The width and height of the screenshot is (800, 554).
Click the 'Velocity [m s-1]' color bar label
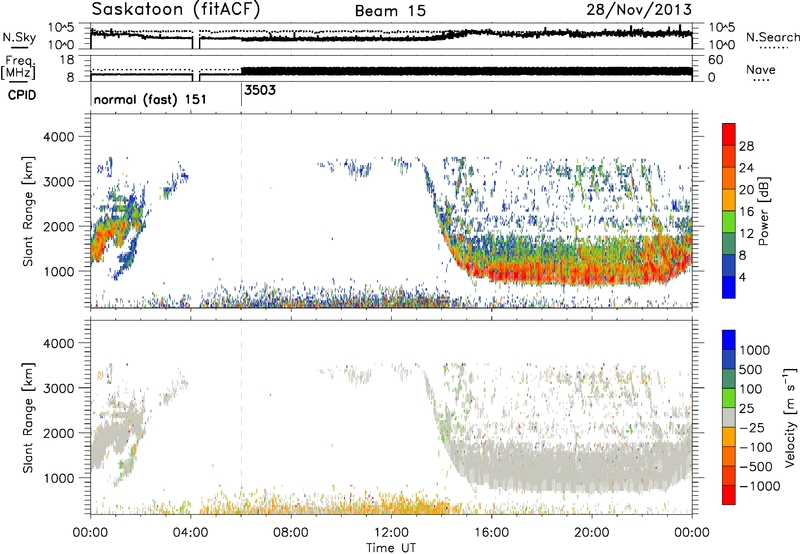(x=790, y=417)
